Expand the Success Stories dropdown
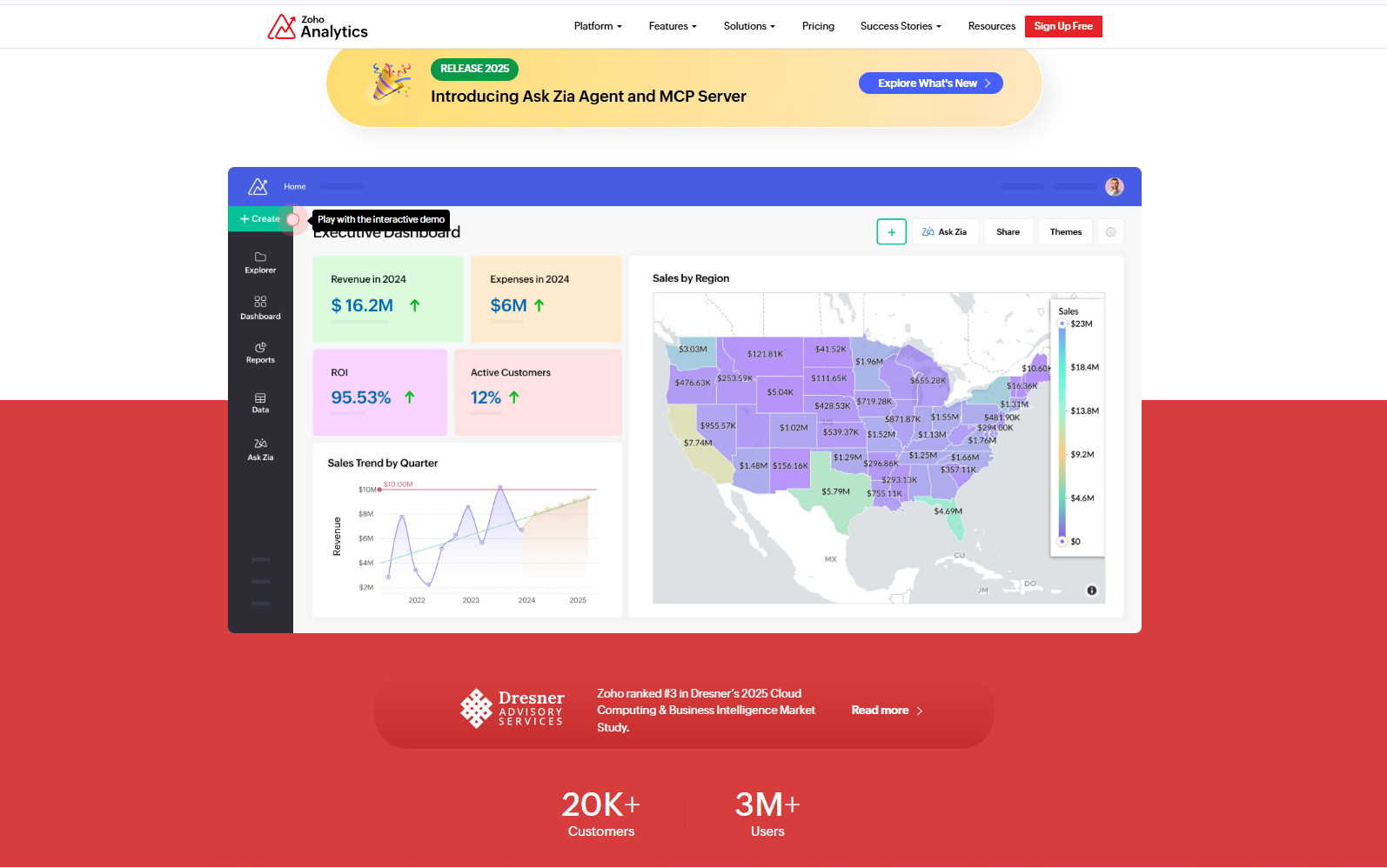The height and width of the screenshot is (868, 1387). (x=901, y=26)
